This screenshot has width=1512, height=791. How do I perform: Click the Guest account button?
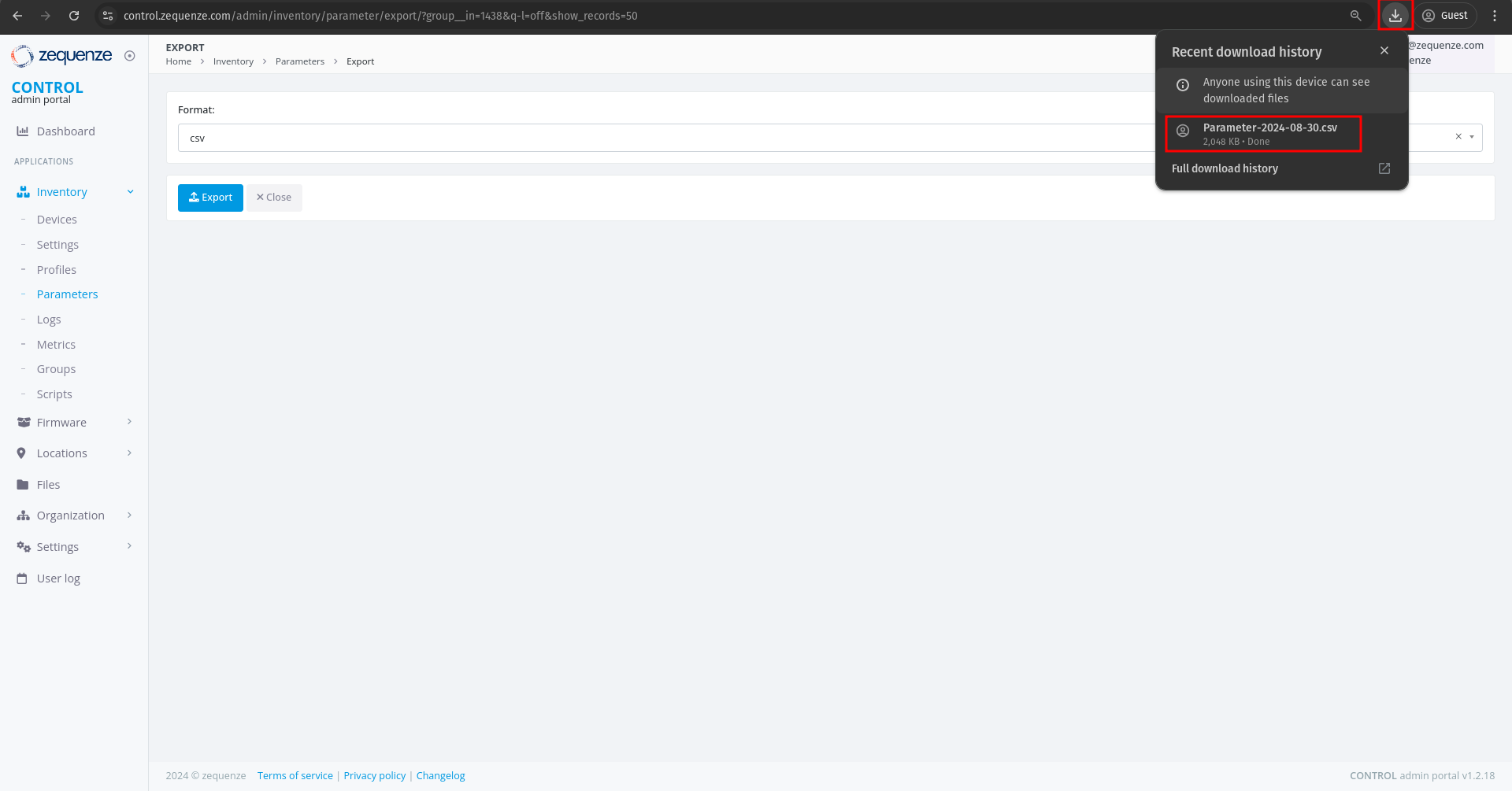coord(1445,15)
